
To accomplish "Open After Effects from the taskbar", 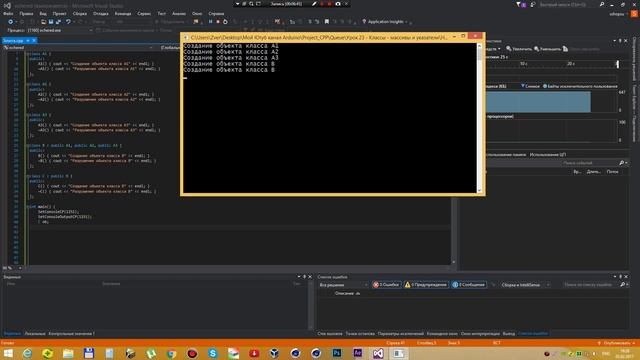I will click(358, 353).
